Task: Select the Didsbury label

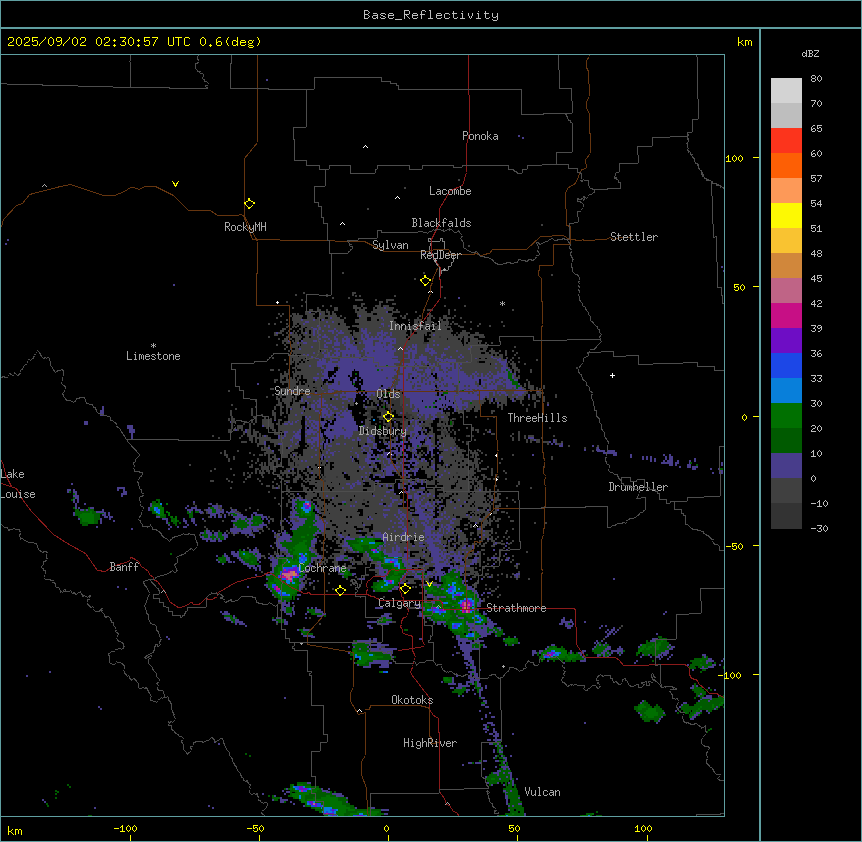Action: [x=383, y=431]
